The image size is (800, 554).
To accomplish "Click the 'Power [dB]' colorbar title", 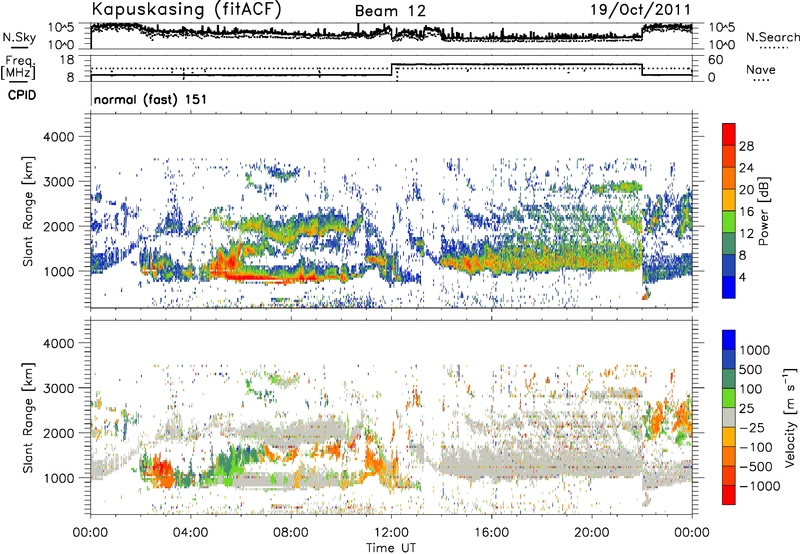I will (763, 211).
